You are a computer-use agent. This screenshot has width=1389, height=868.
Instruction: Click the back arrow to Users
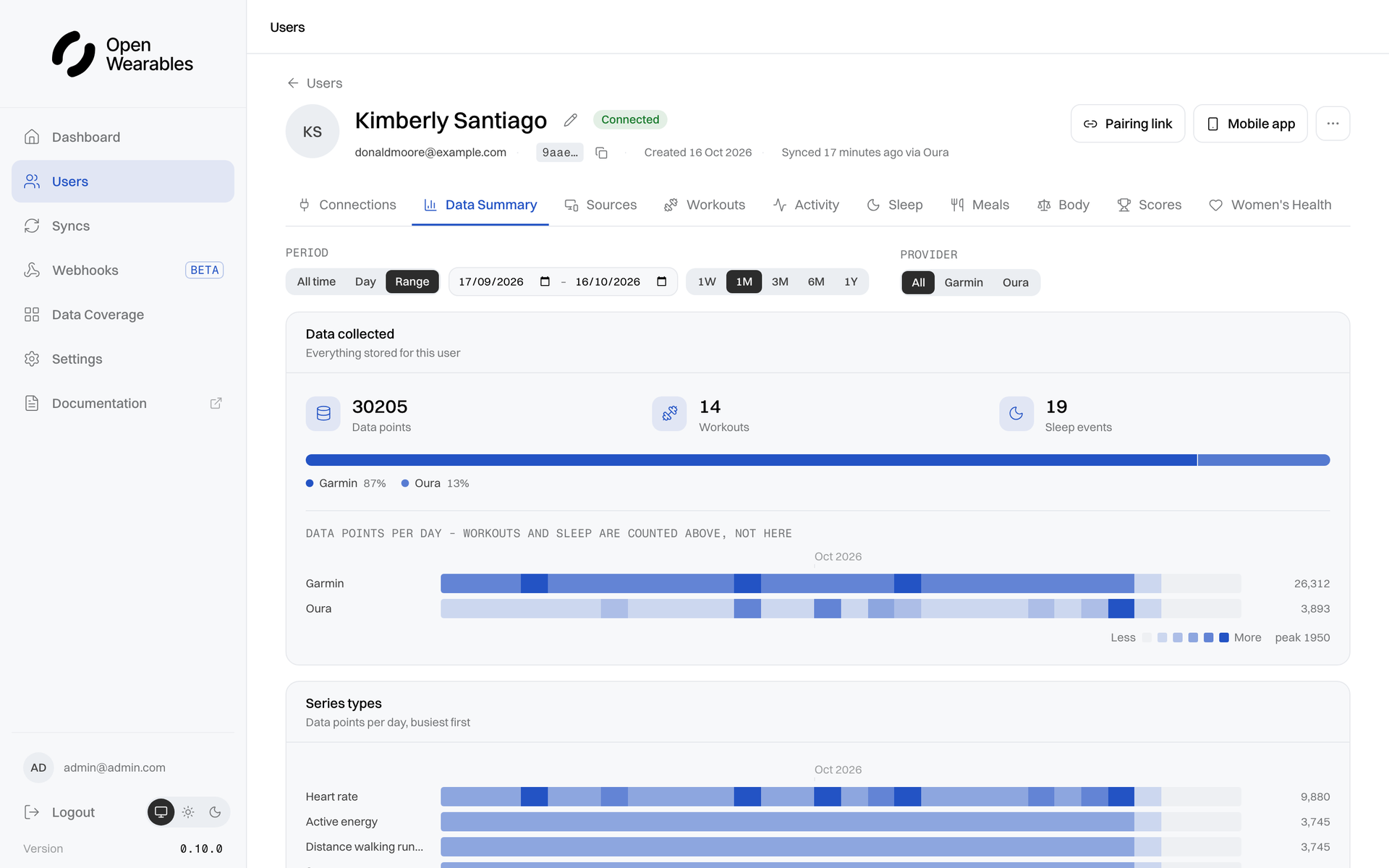point(292,83)
